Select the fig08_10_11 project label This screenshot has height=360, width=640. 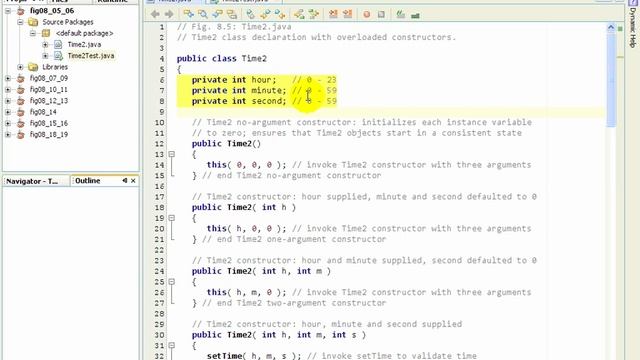click(x=49, y=89)
